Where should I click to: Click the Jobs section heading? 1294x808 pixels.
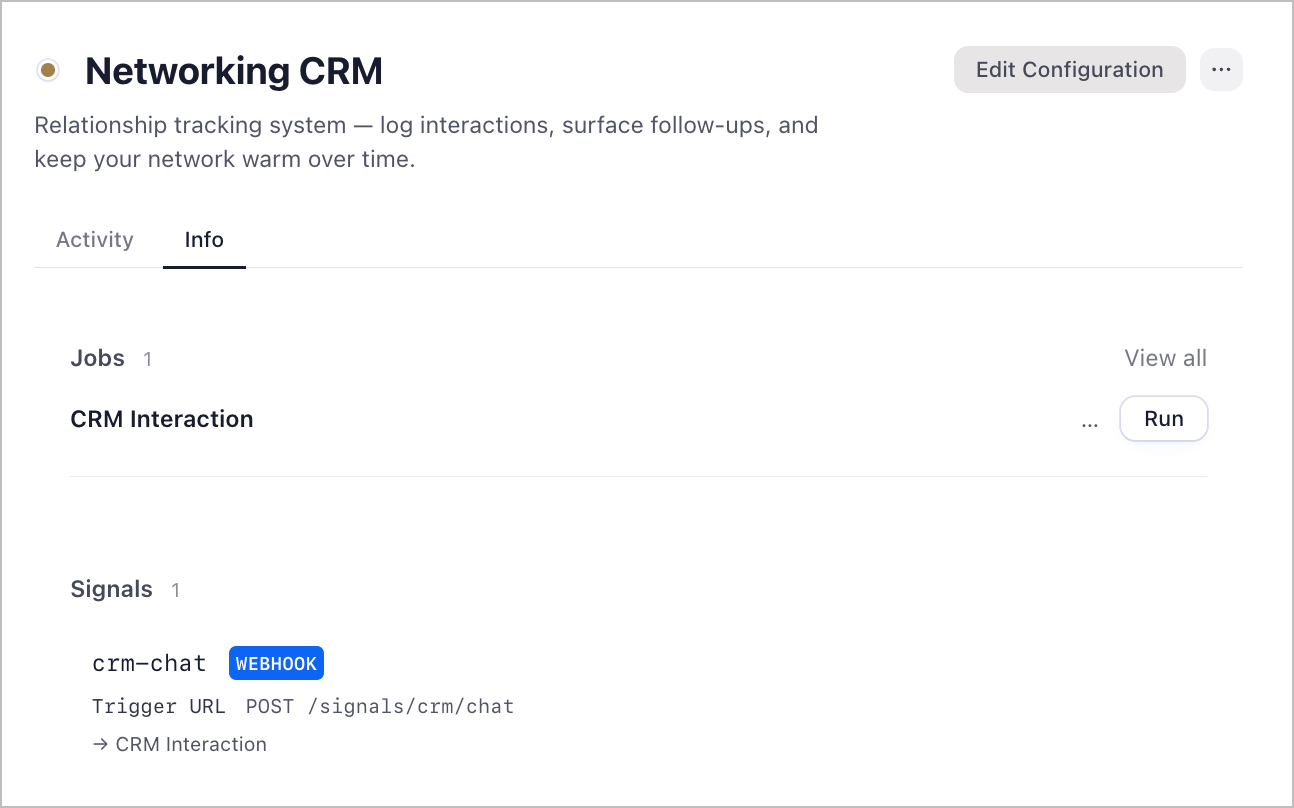(98, 358)
